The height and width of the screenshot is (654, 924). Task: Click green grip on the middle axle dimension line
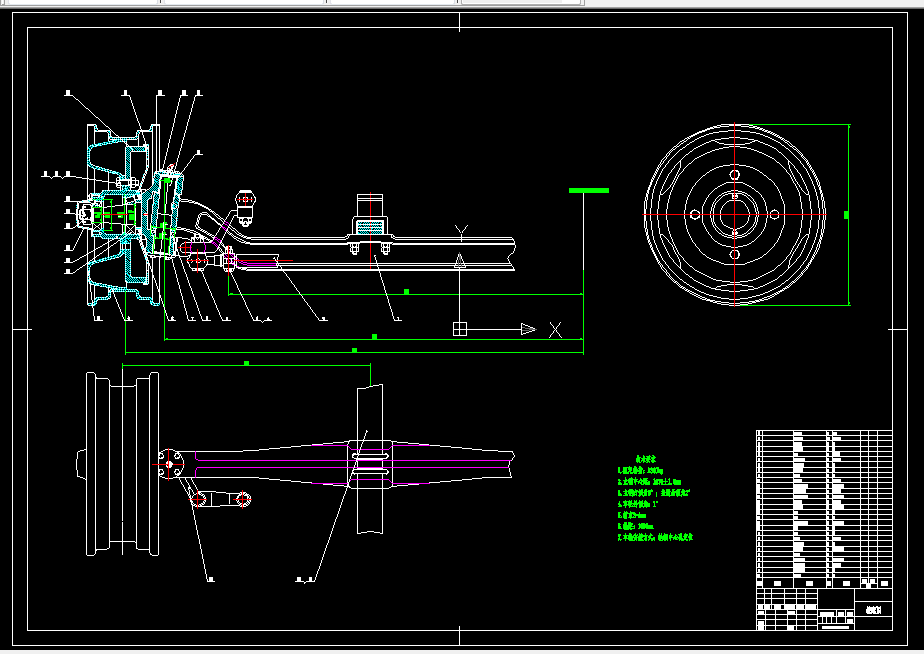coord(374,336)
